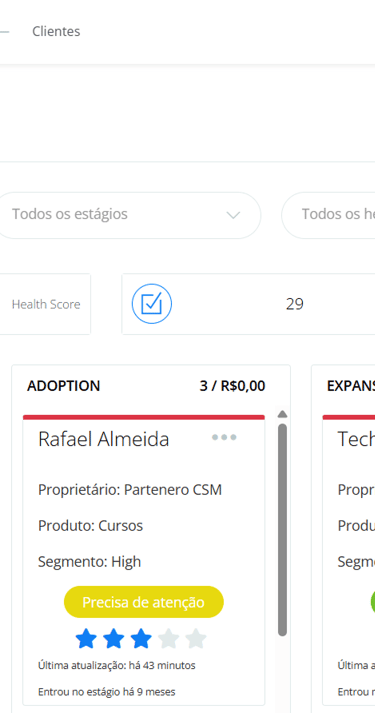Click the Precisa de atenção badge
This screenshot has width=375, height=713.
[144, 602]
